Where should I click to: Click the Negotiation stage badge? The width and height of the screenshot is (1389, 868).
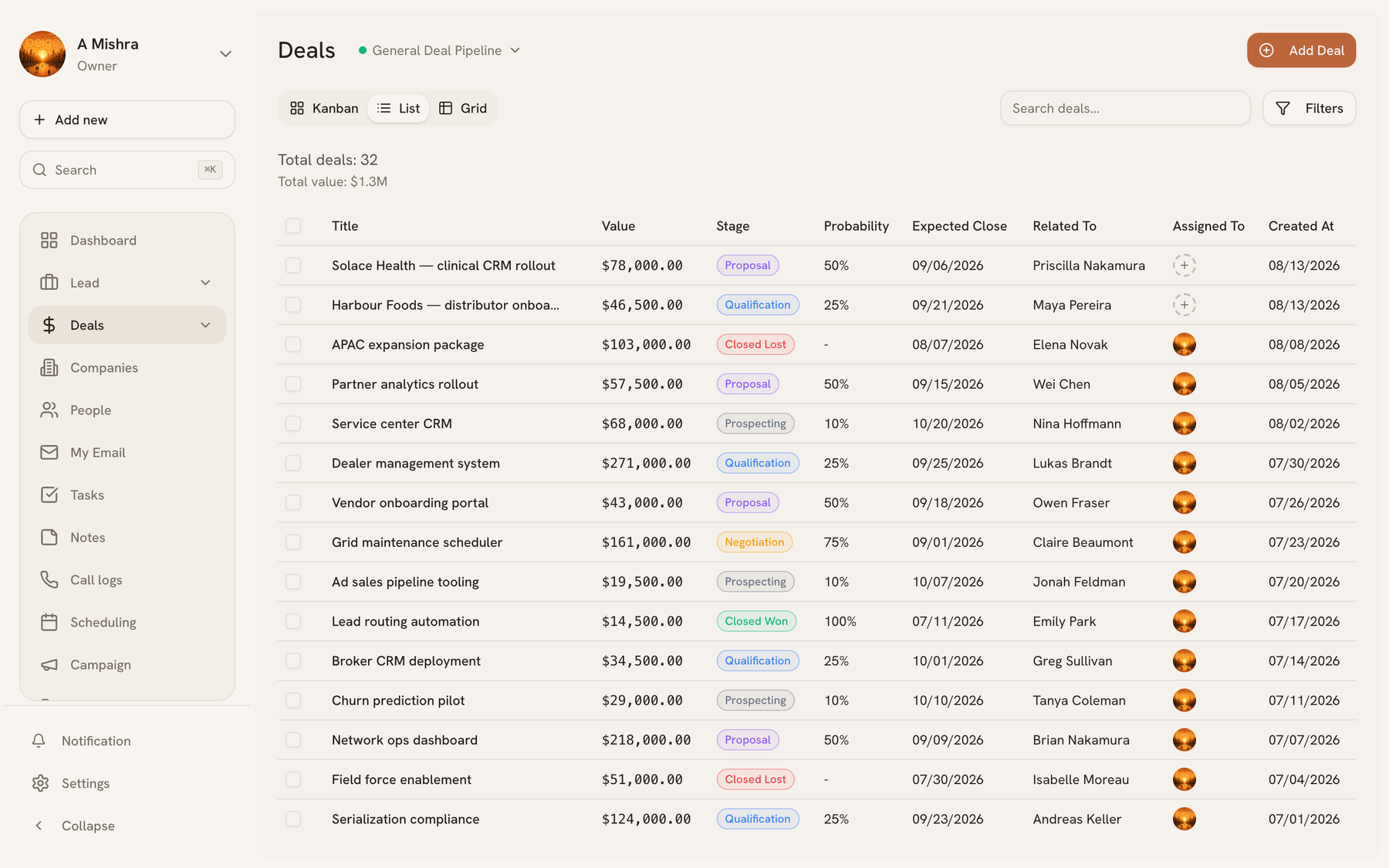click(754, 542)
